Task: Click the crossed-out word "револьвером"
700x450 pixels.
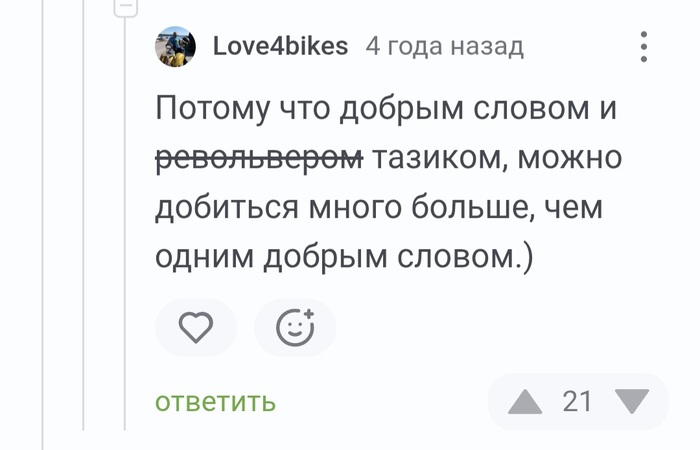Action: click(x=259, y=158)
